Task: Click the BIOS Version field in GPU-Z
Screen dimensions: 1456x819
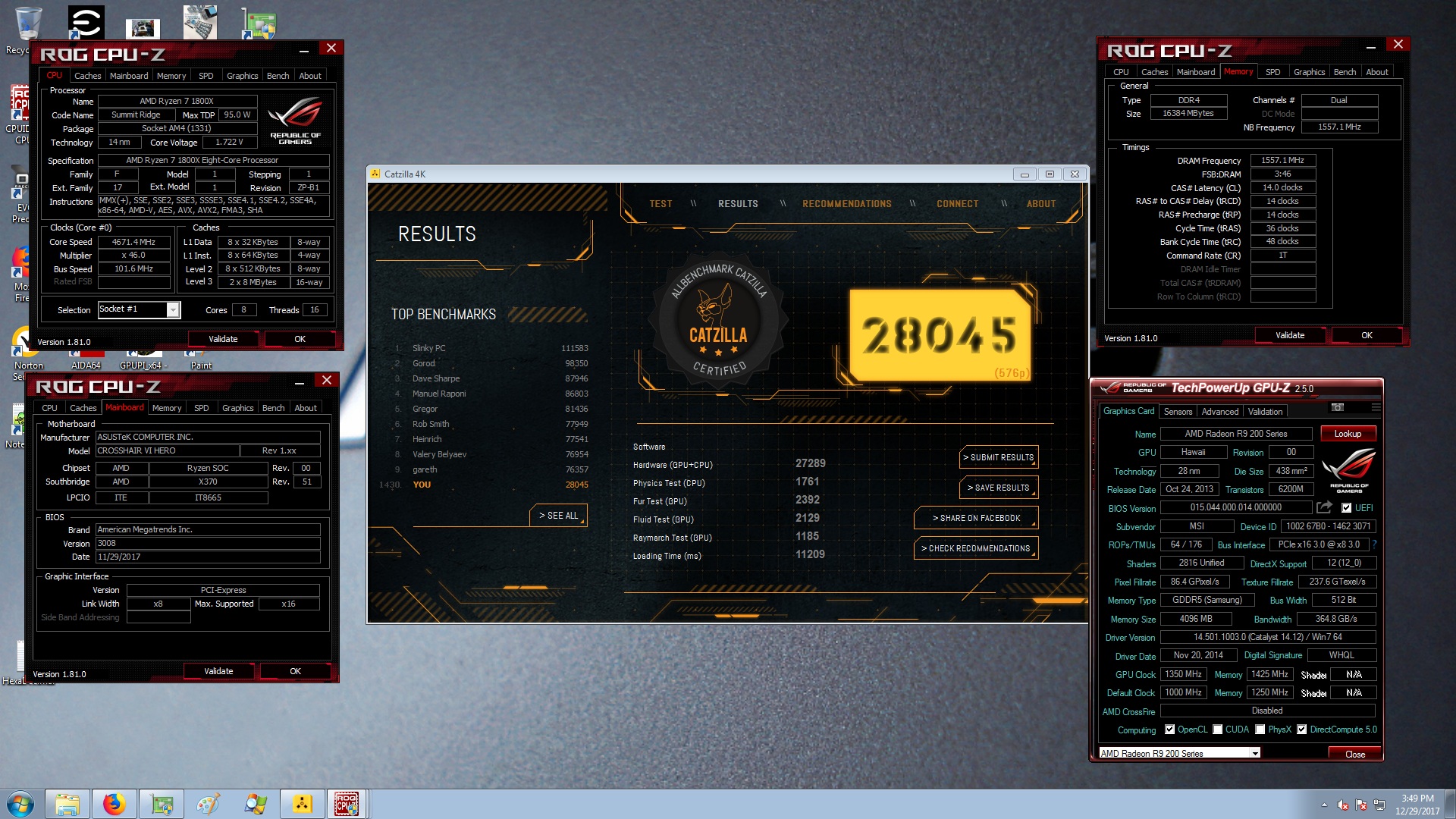Action: 1235,507
